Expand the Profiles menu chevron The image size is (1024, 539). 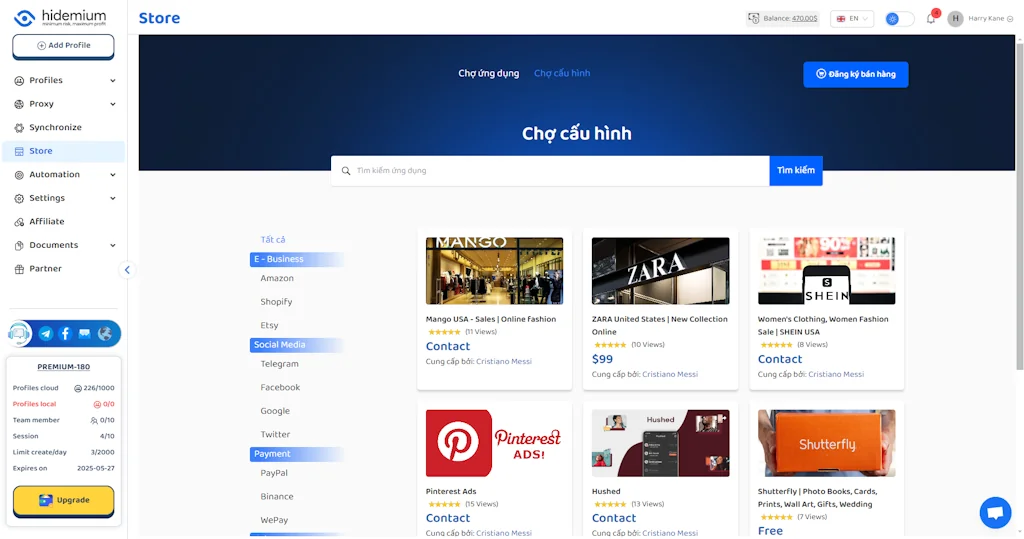(112, 80)
